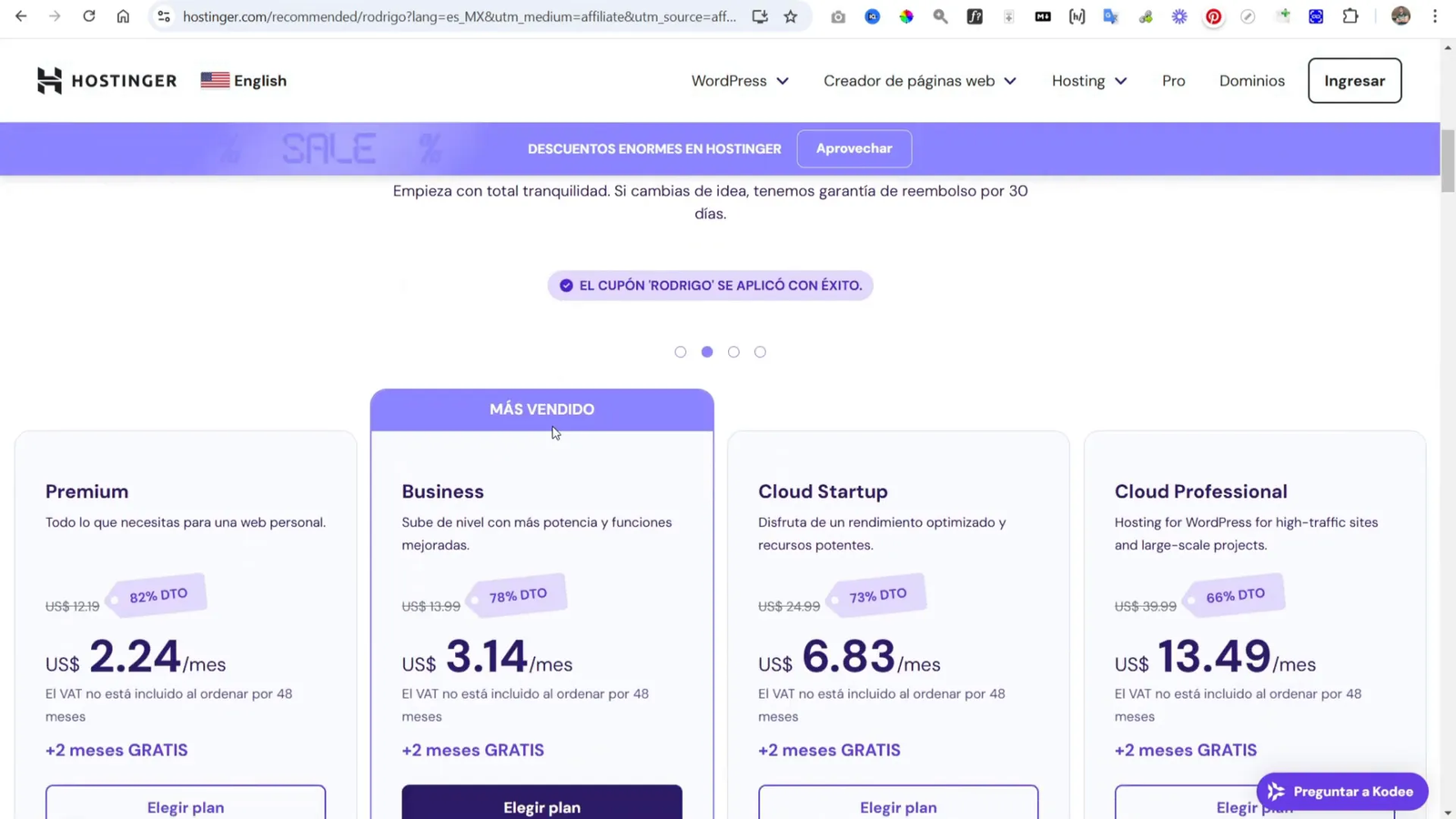Expand the WordPress navigation dropdown
This screenshot has width=1456, height=819.
[x=739, y=80]
